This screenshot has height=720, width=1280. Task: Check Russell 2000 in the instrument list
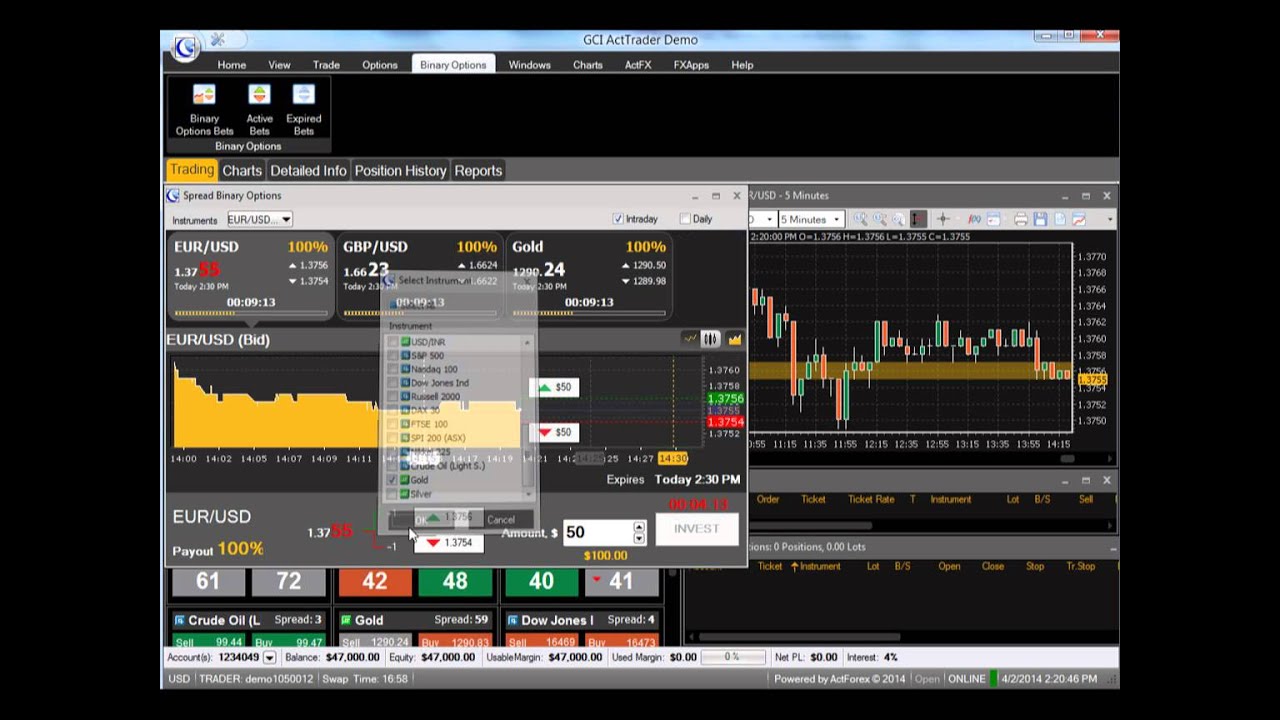tap(392, 397)
